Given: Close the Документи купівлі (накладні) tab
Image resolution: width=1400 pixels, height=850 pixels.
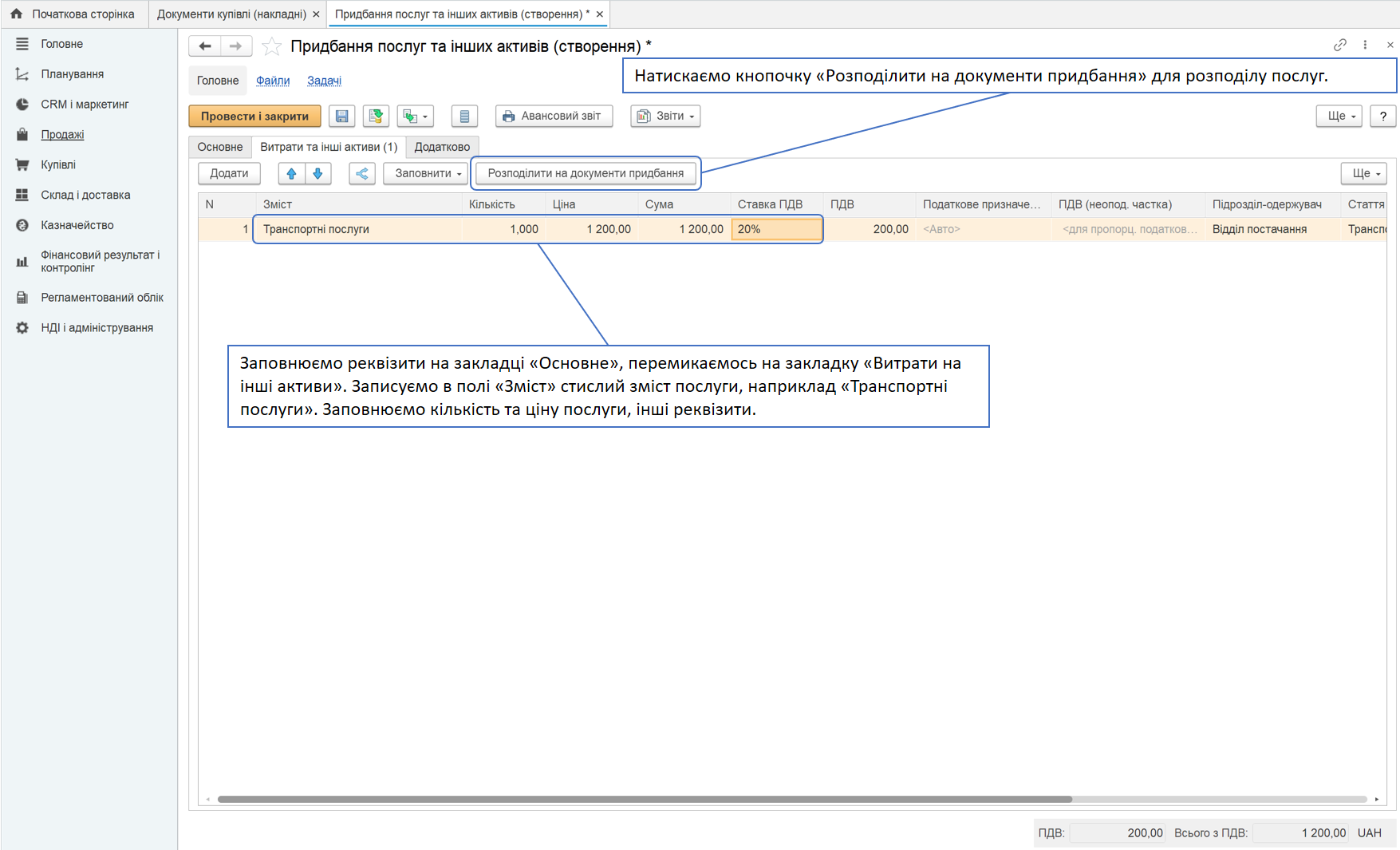Looking at the screenshot, I should tap(316, 14).
